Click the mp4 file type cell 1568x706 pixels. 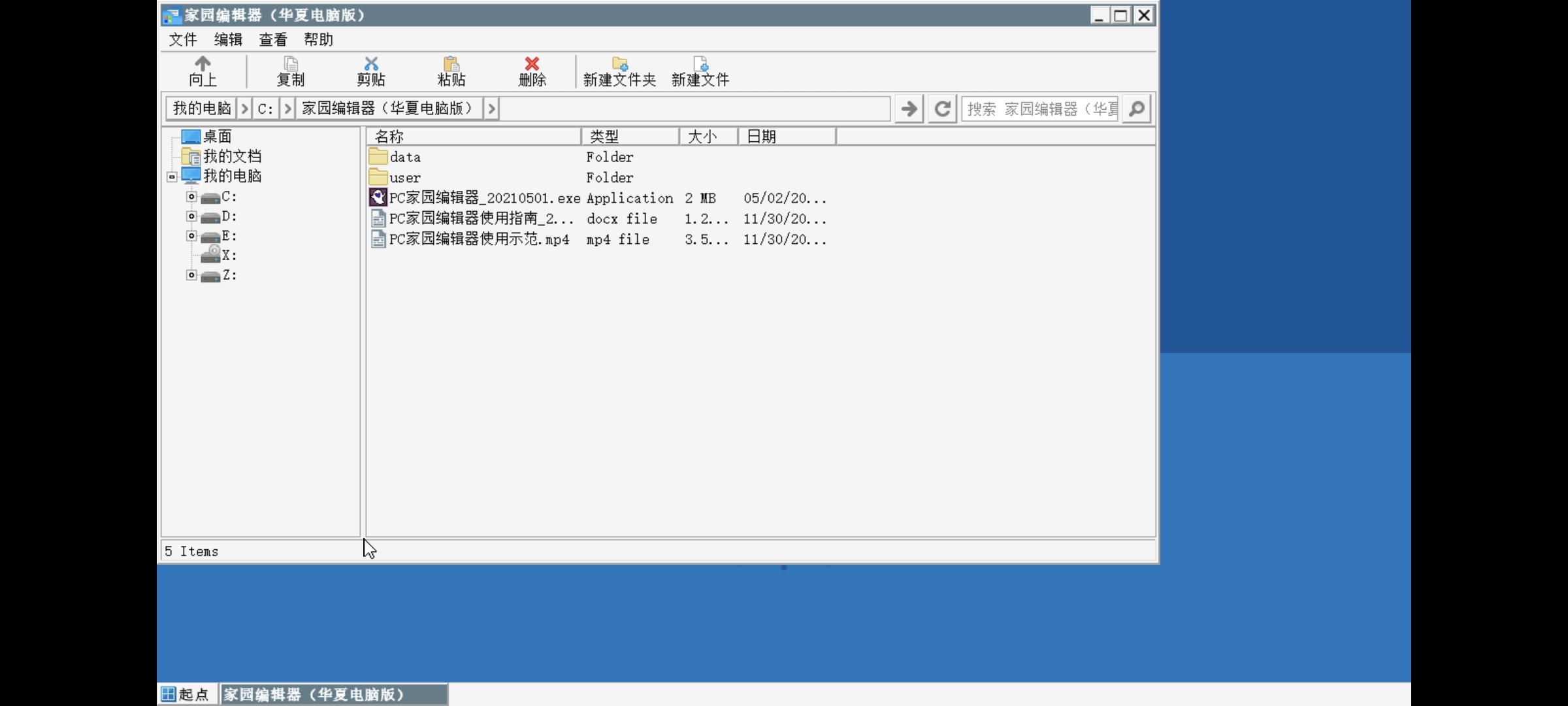click(618, 239)
